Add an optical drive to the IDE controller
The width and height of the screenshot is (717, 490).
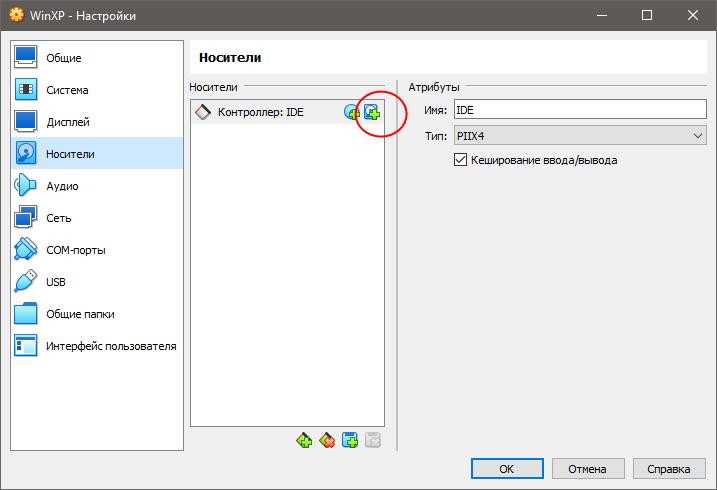click(x=352, y=112)
